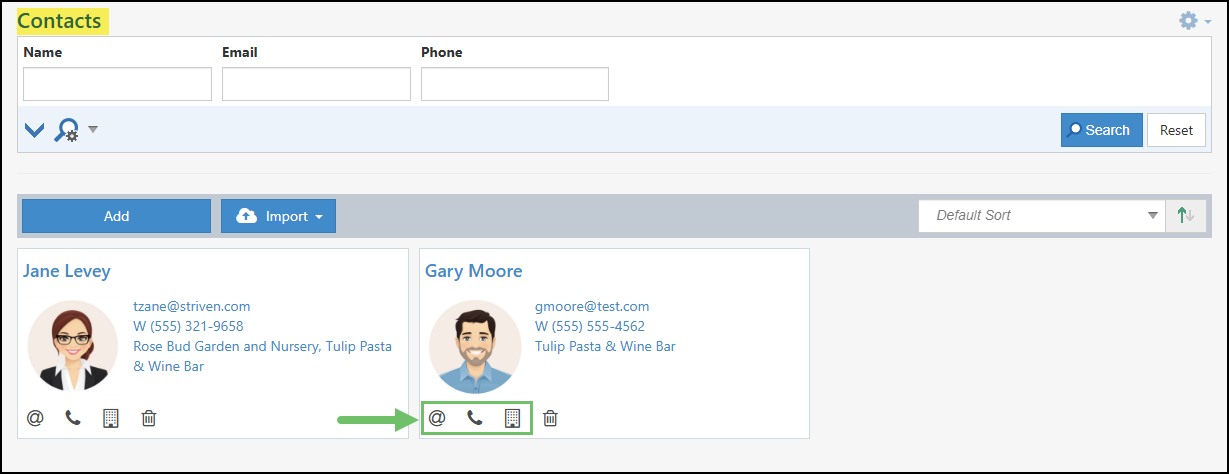Click the building icon for Jane Levey

pyautogui.click(x=111, y=418)
